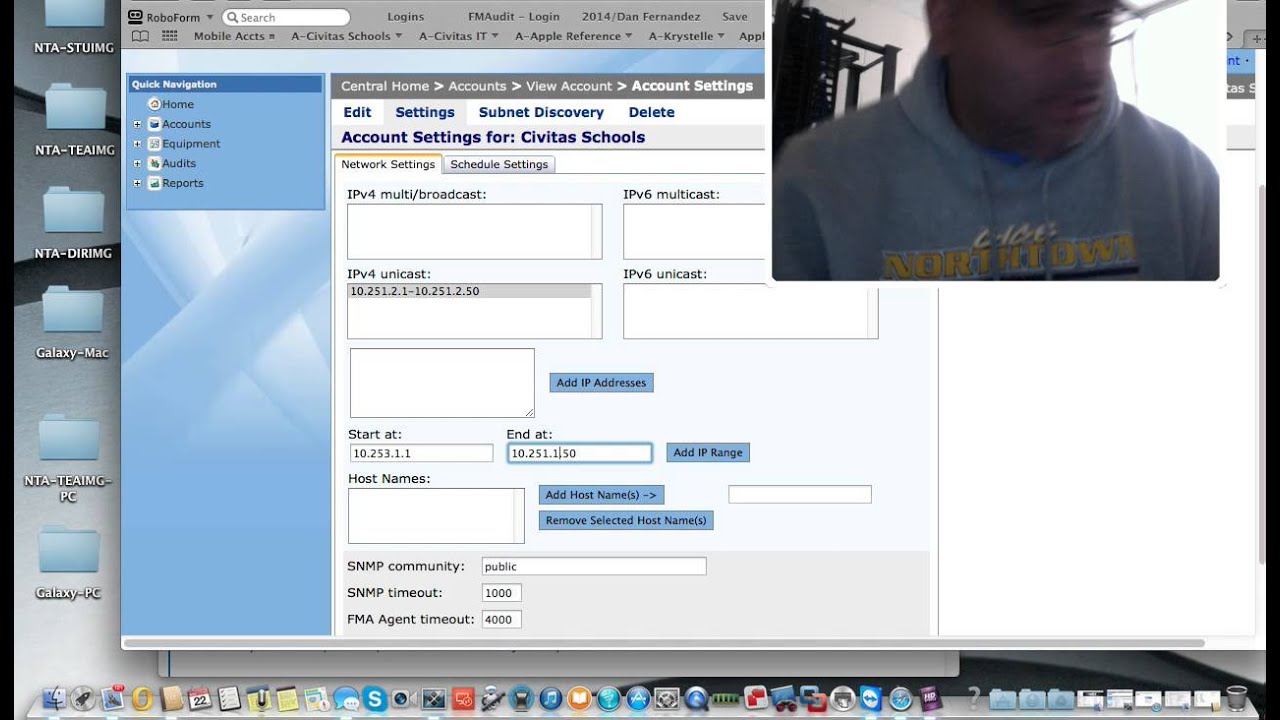Image resolution: width=1280 pixels, height=720 pixels.
Task: Go to Central Home breadcrumb
Action: (385, 86)
